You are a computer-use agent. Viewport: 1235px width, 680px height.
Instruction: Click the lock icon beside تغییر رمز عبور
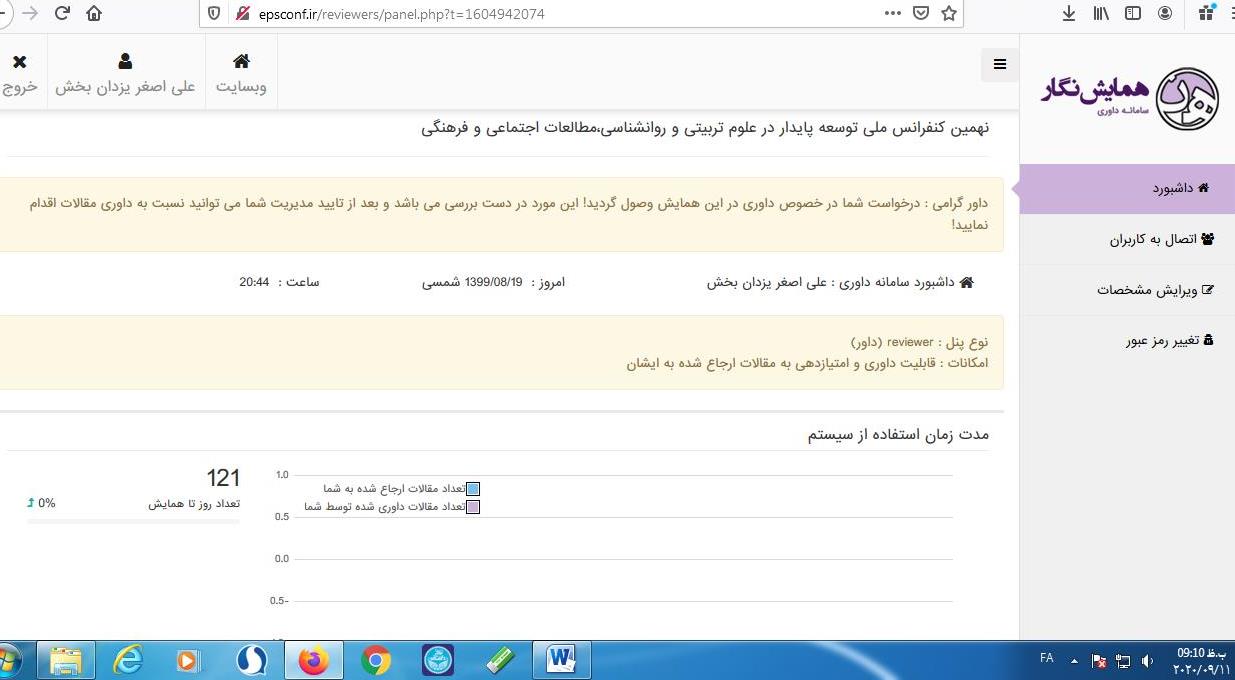[x=1208, y=340]
